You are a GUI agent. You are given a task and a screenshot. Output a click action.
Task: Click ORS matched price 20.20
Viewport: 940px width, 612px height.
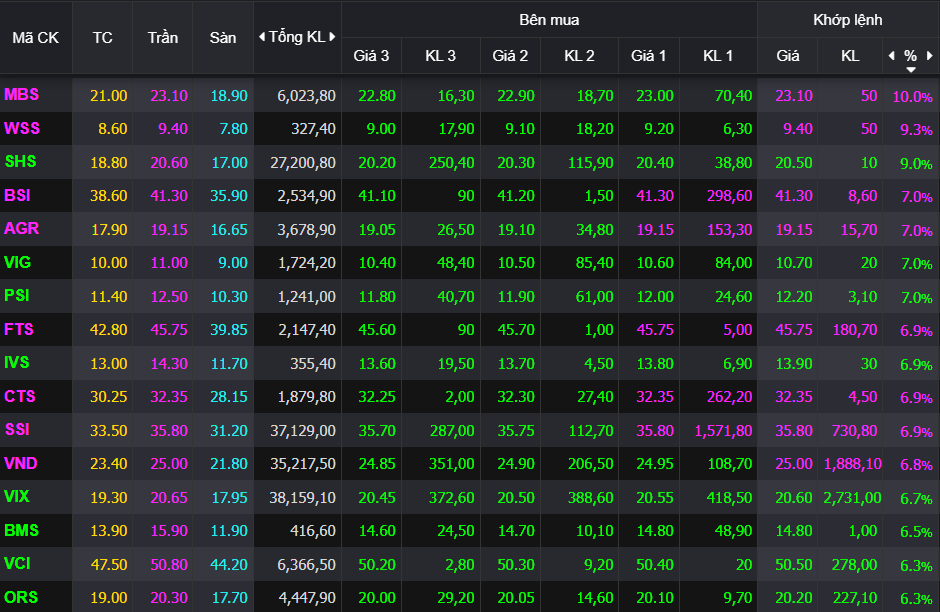click(x=794, y=598)
